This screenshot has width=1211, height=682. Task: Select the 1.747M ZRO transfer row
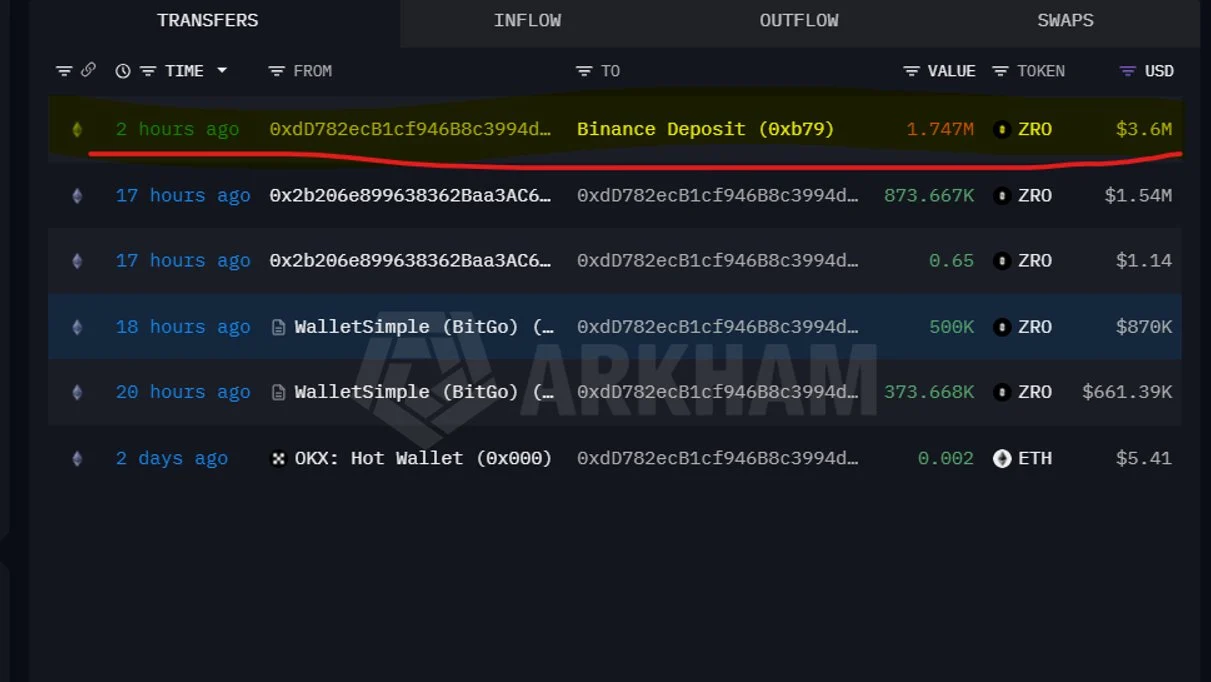click(615, 129)
